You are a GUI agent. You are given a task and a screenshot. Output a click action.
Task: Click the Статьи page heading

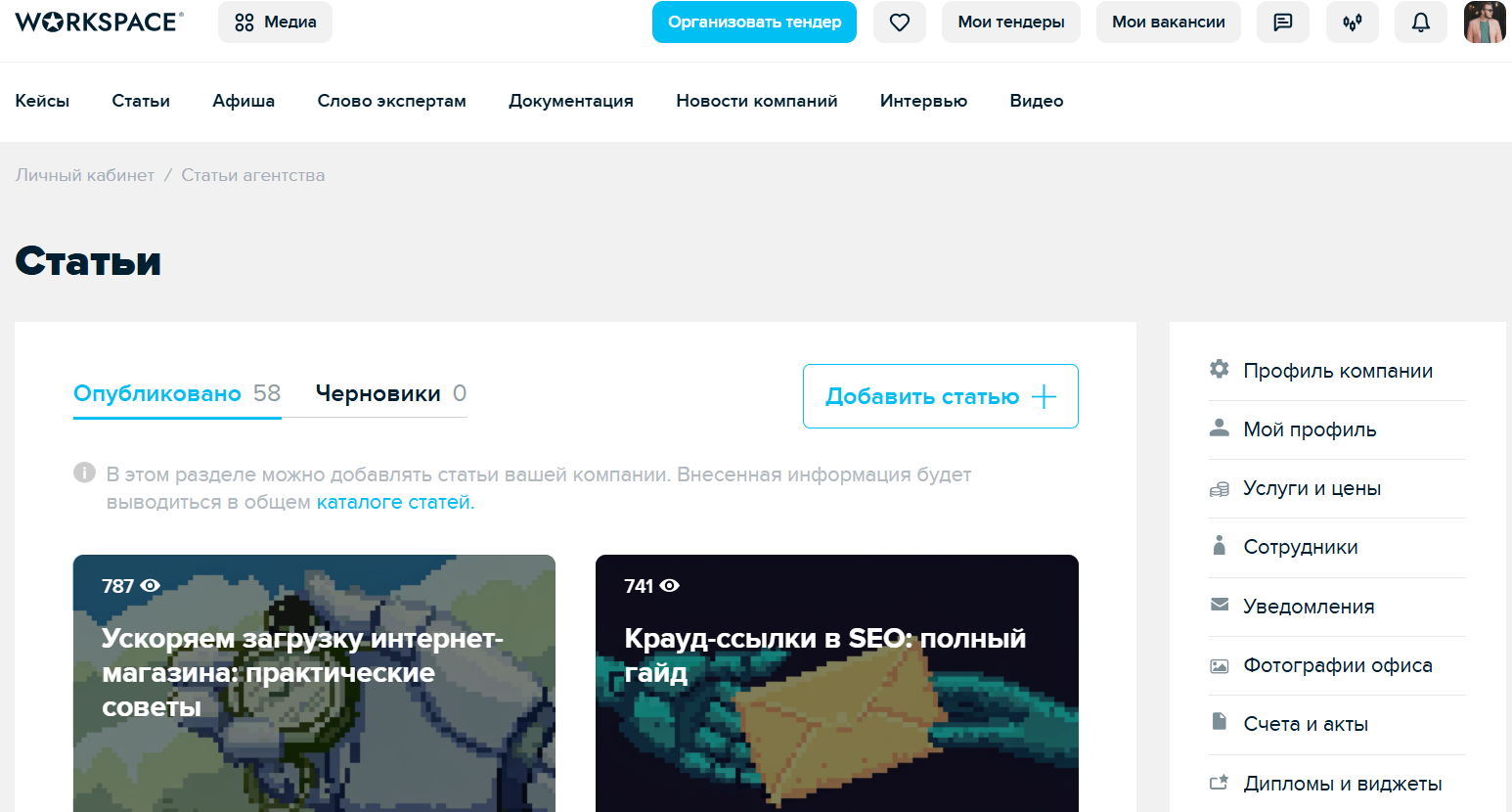coord(88,261)
